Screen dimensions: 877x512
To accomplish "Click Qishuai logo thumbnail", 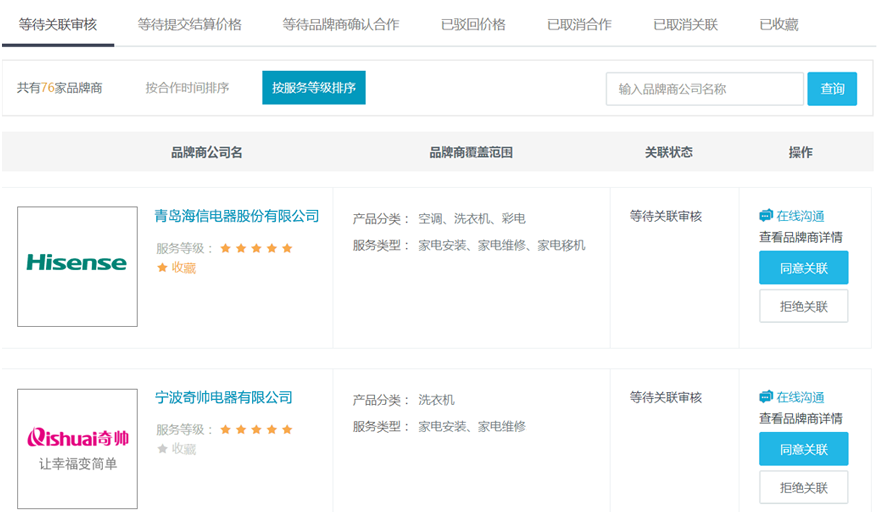I will [77, 448].
